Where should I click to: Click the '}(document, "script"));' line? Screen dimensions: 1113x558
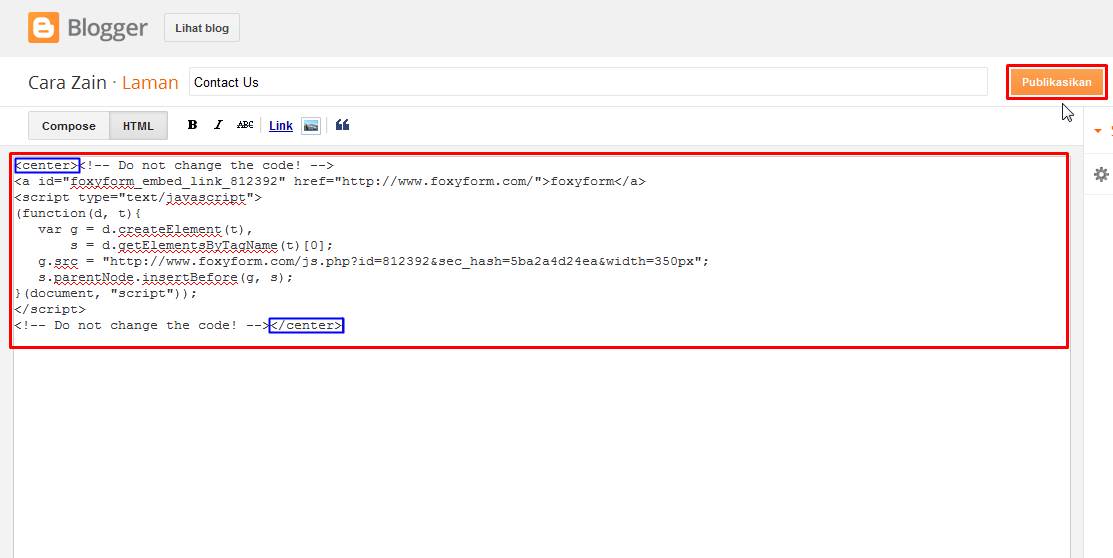106,293
